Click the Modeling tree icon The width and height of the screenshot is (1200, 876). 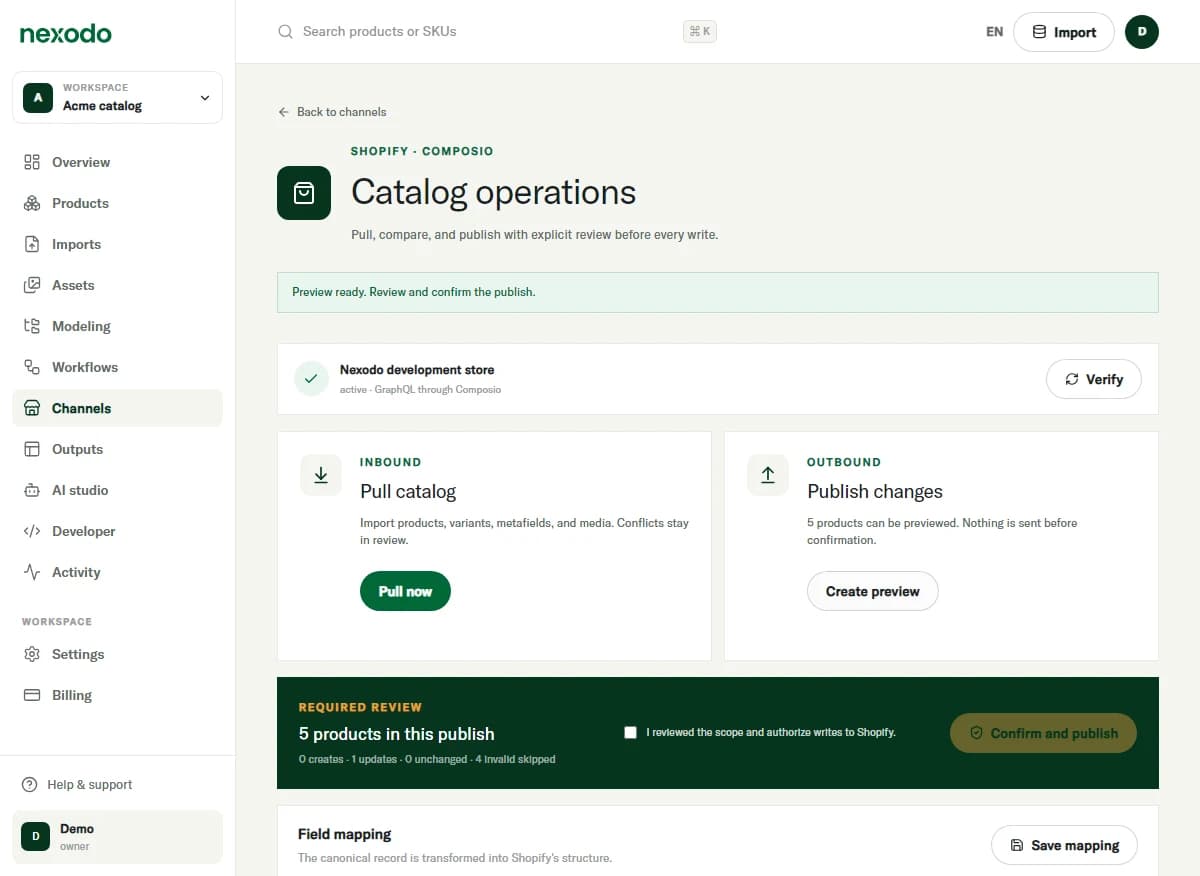32,326
